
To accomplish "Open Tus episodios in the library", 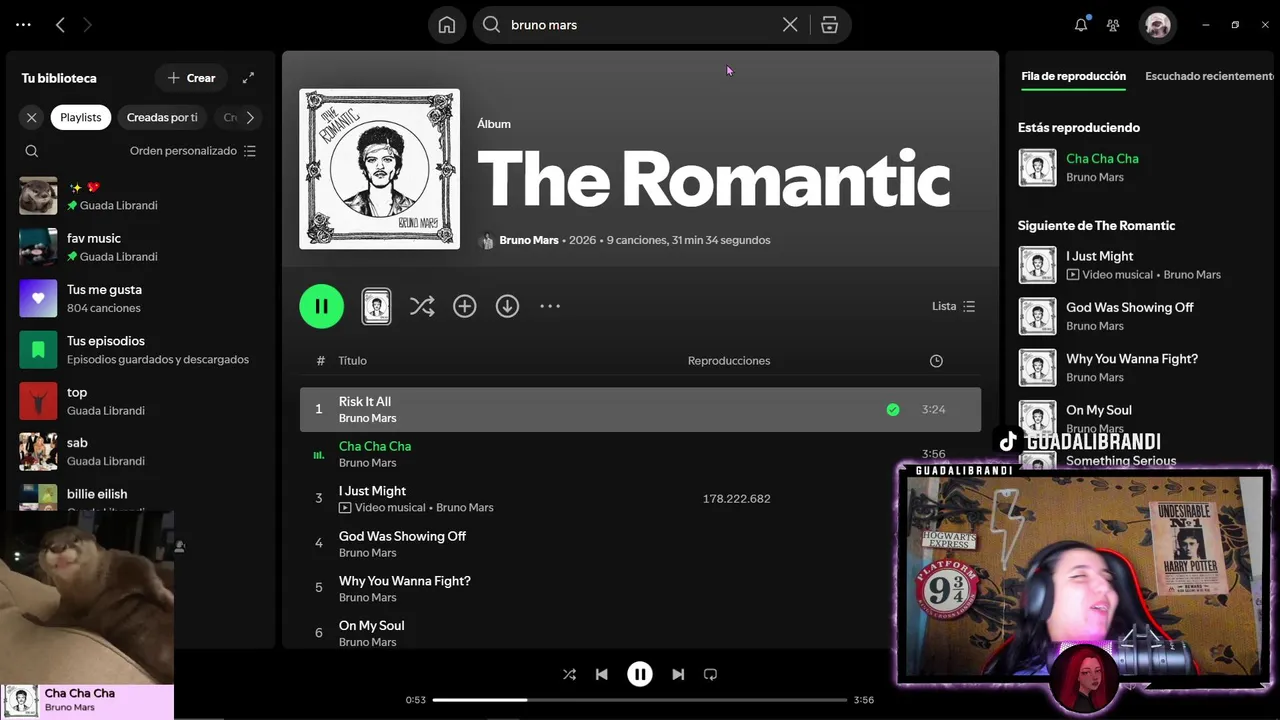I will coord(140,349).
